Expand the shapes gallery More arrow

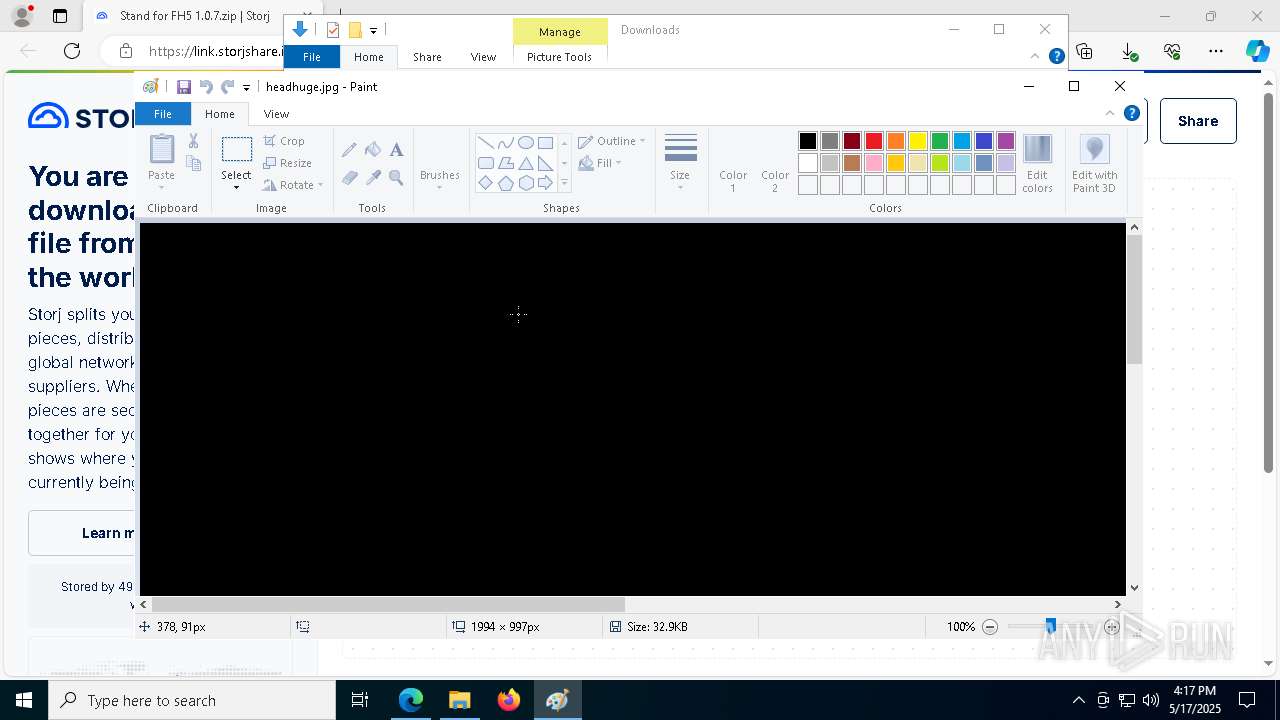564,183
